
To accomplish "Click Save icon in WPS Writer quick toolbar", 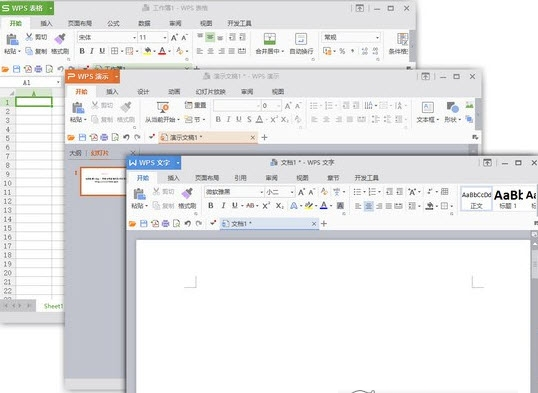I will 143,224.
